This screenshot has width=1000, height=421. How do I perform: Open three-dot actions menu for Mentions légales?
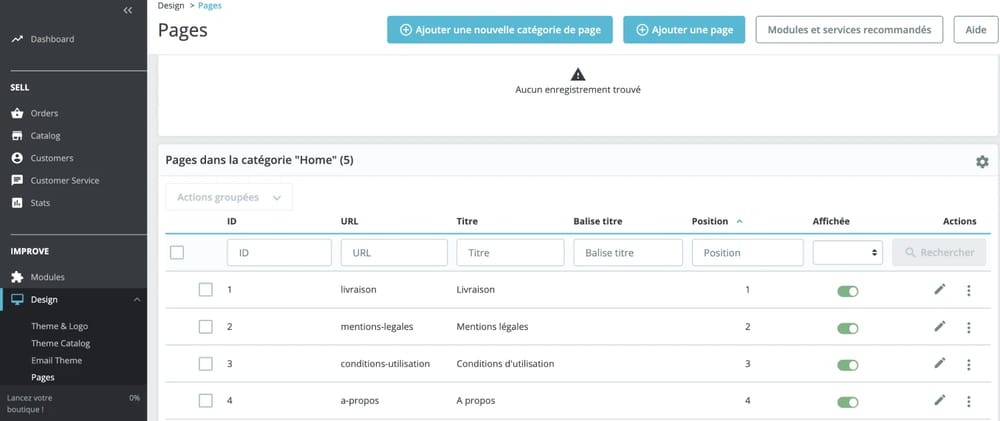968,327
